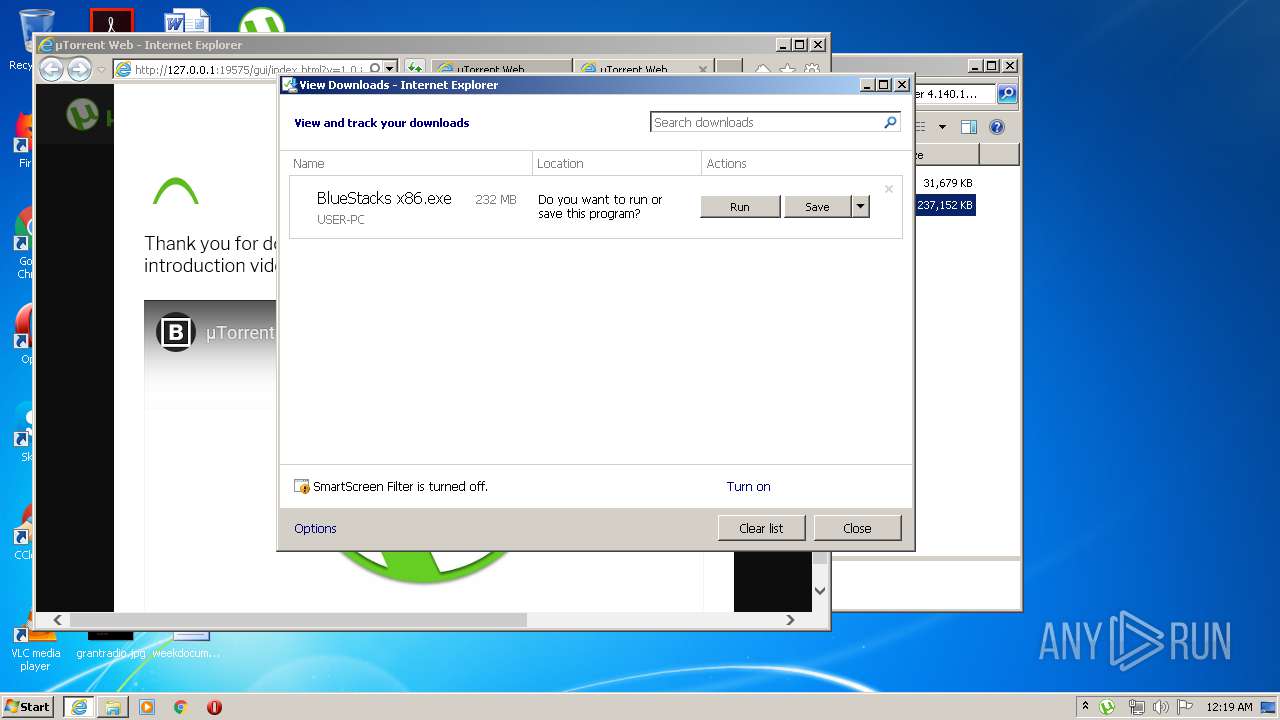Viewport: 1280px width, 720px height.
Task: Click the Opera icon in the taskbar
Action: 214,707
